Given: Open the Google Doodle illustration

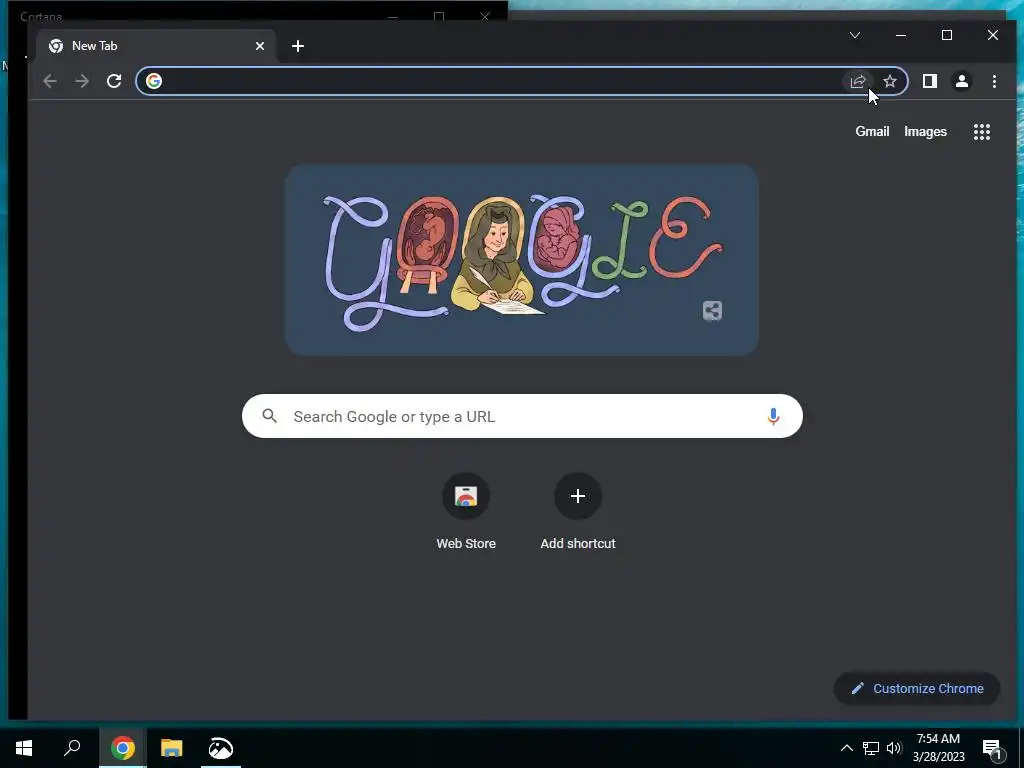Looking at the screenshot, I should click(522, 260).
